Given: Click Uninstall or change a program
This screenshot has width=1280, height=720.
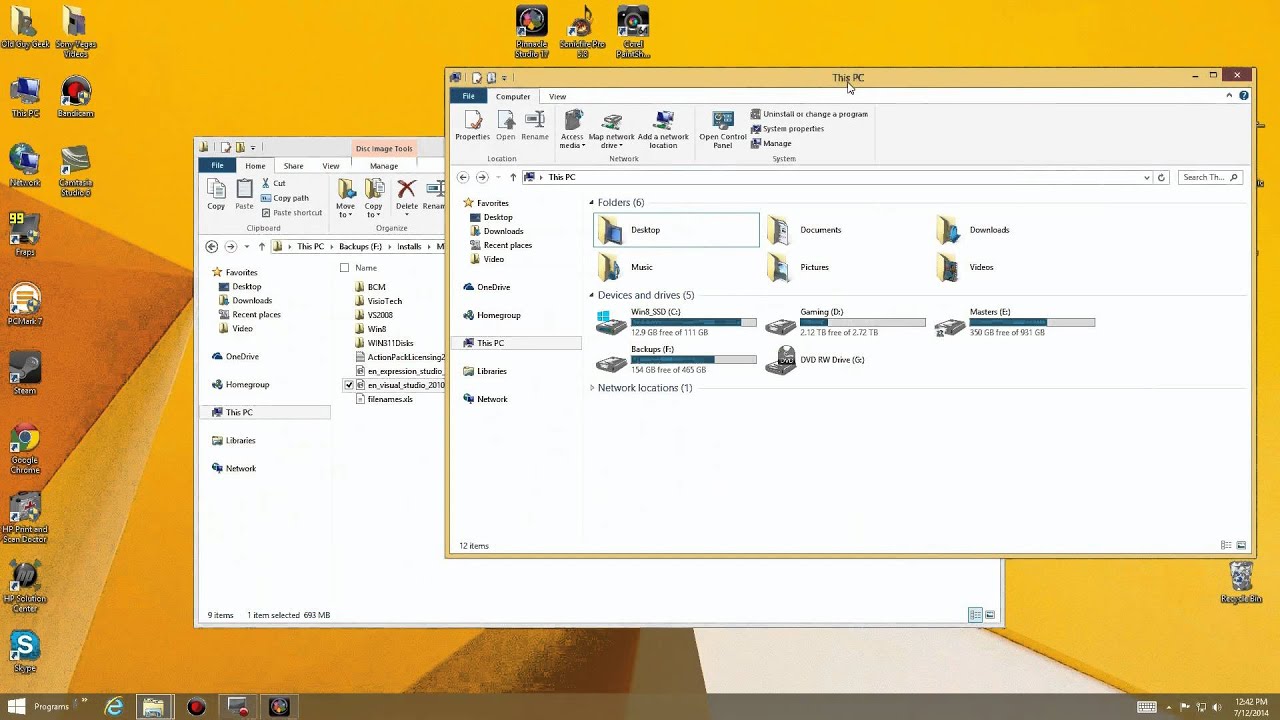Looking at the screenshot, I should pyautogui.click(x=809, y=114).
